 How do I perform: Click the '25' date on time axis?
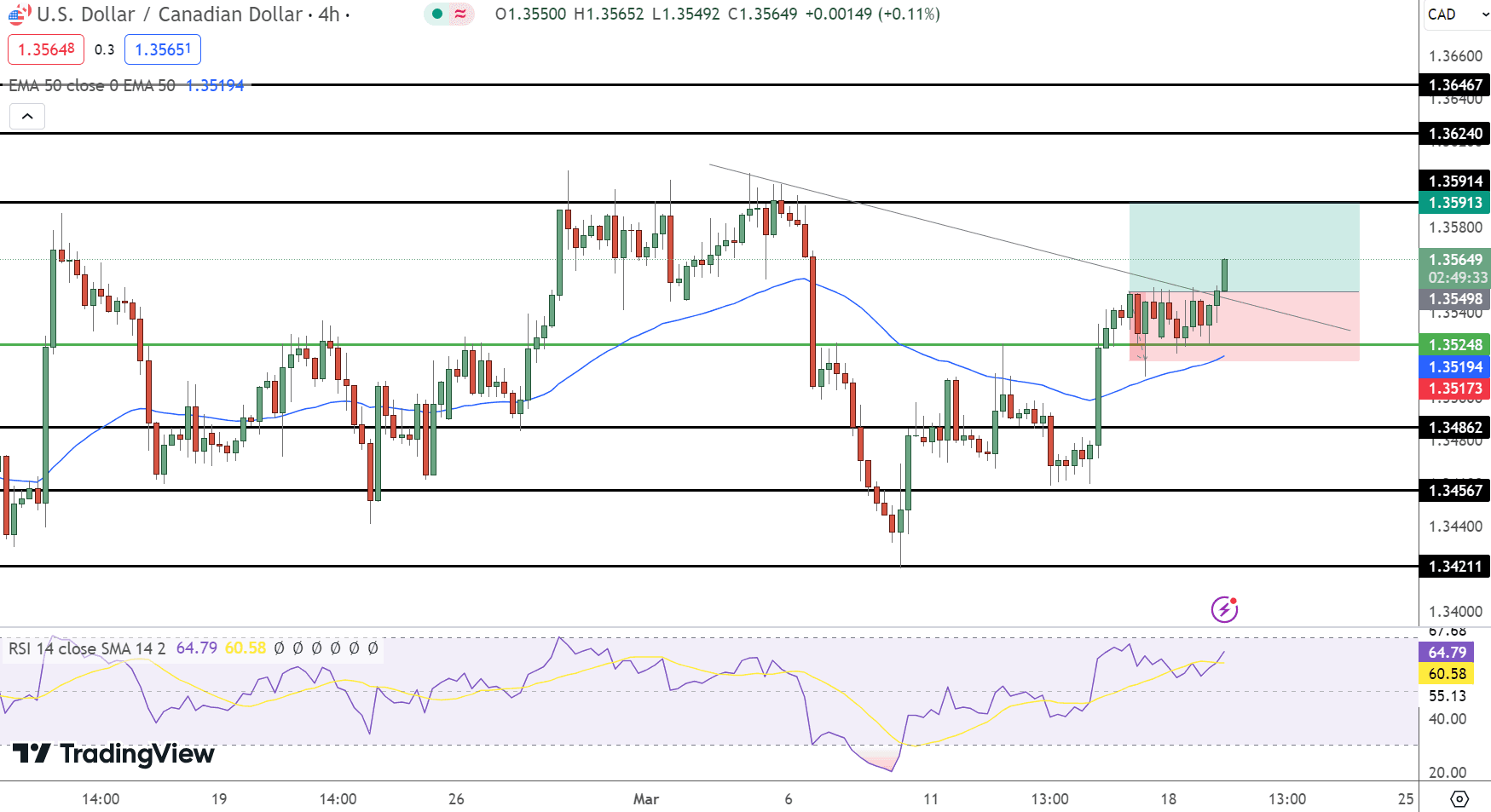tap(1406, 799)
